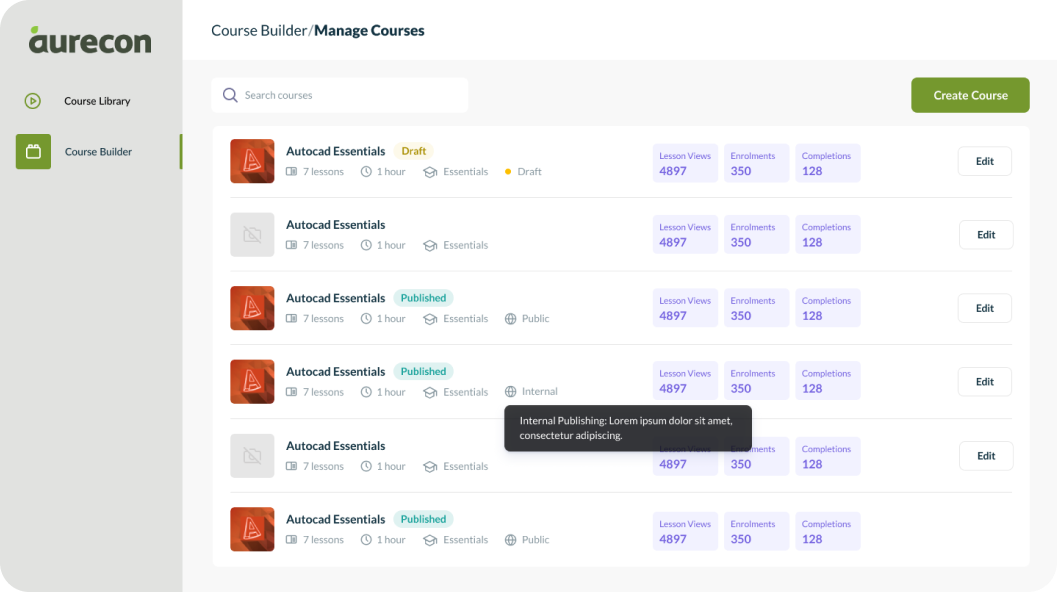Click "7 lessons" in the Internal course row
Screen dimensions: 1057x592
pyautogui.click(x=323, y=392)
